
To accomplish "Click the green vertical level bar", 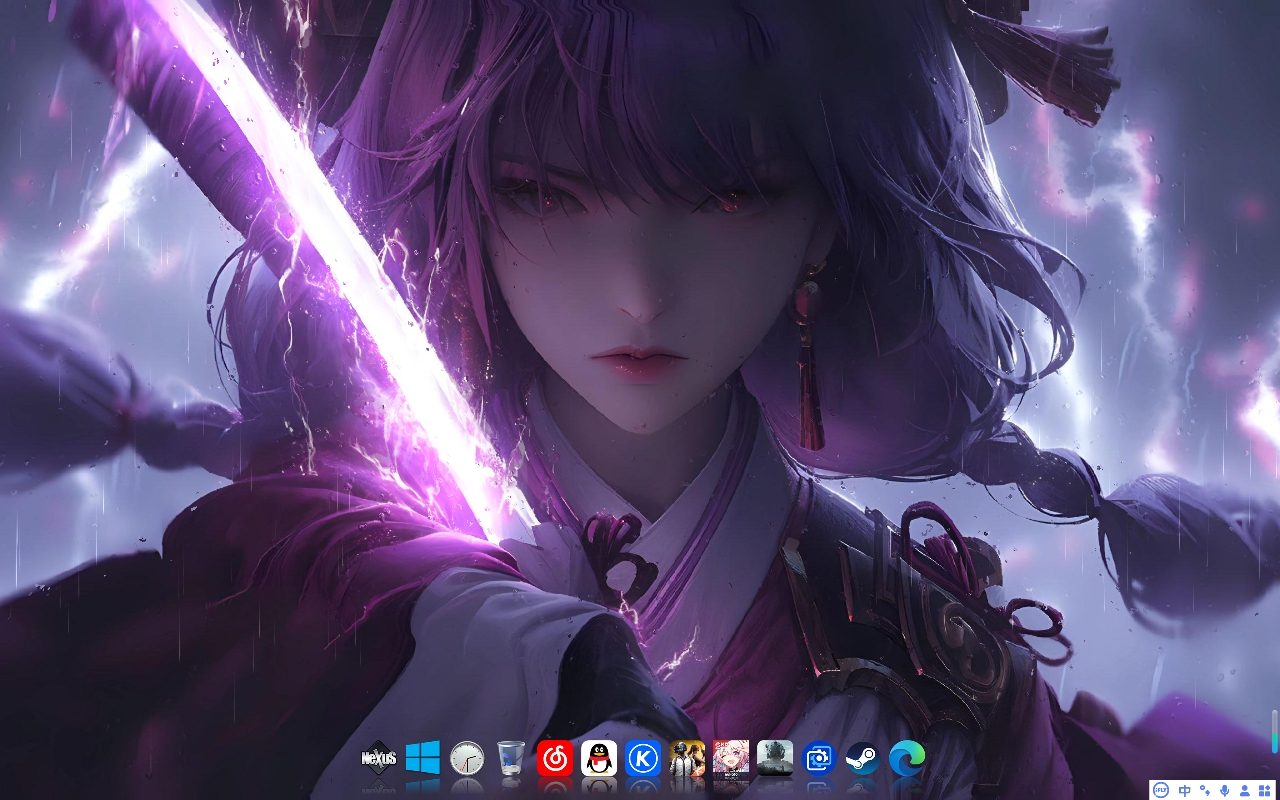I will click(x=1275, y=731).
